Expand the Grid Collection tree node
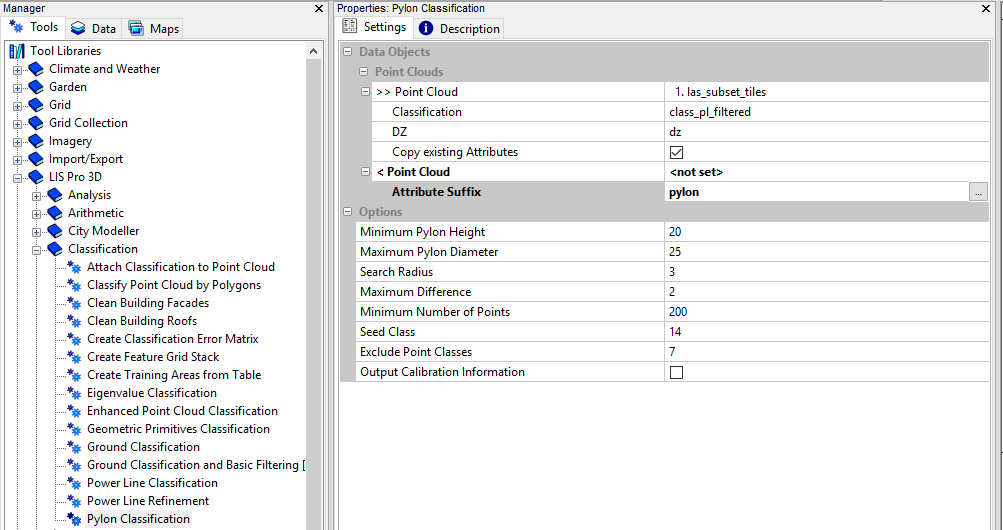The image size is (1003, 530). pyautogui.click(x=17, y=123)
